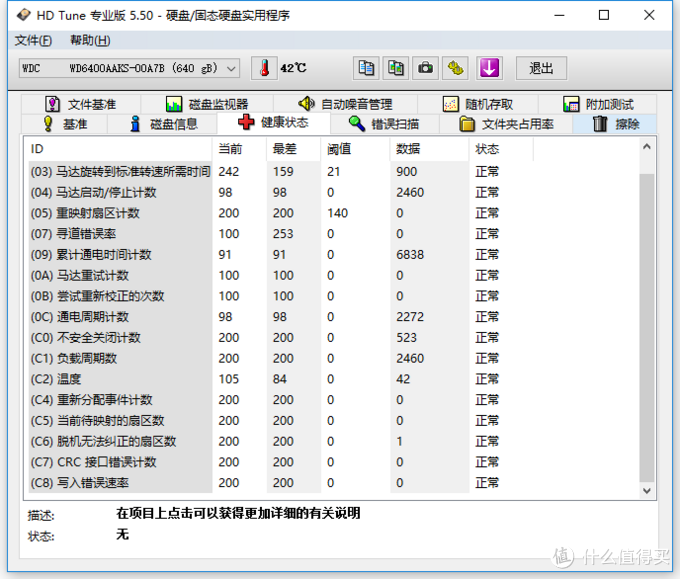Open the 文件(F) menu

click(x=32, y=40)
